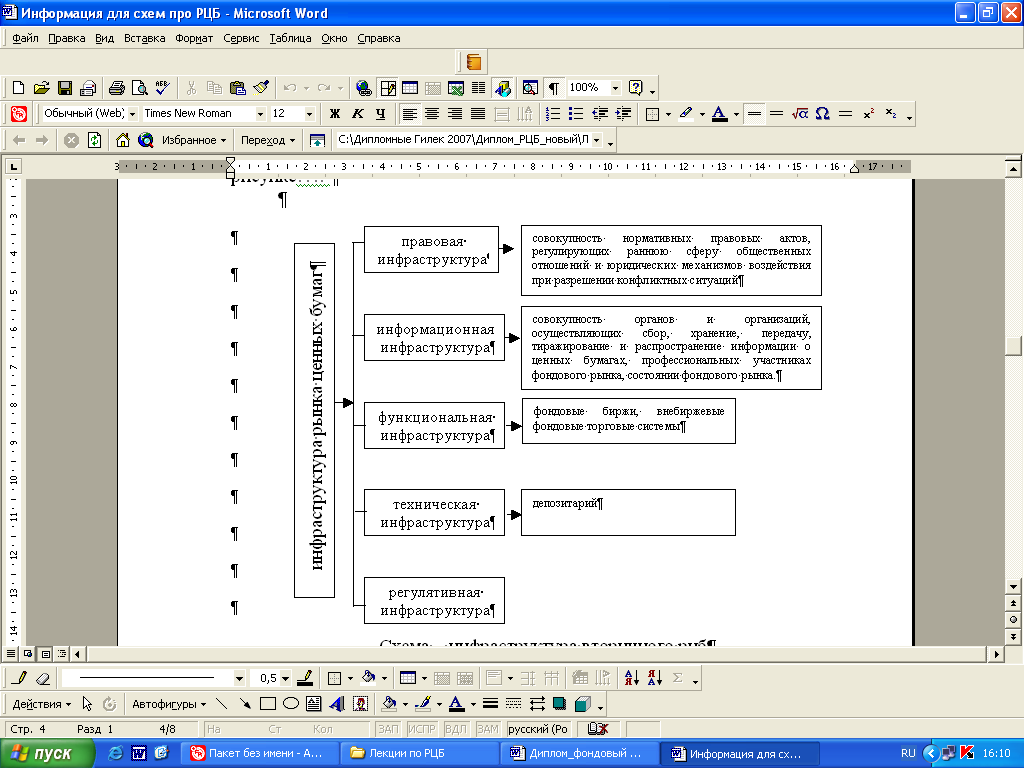Create a new blank document
The width and height of the screenshot is (1024, 768).
pyautogui.click(x=18, y=88)
